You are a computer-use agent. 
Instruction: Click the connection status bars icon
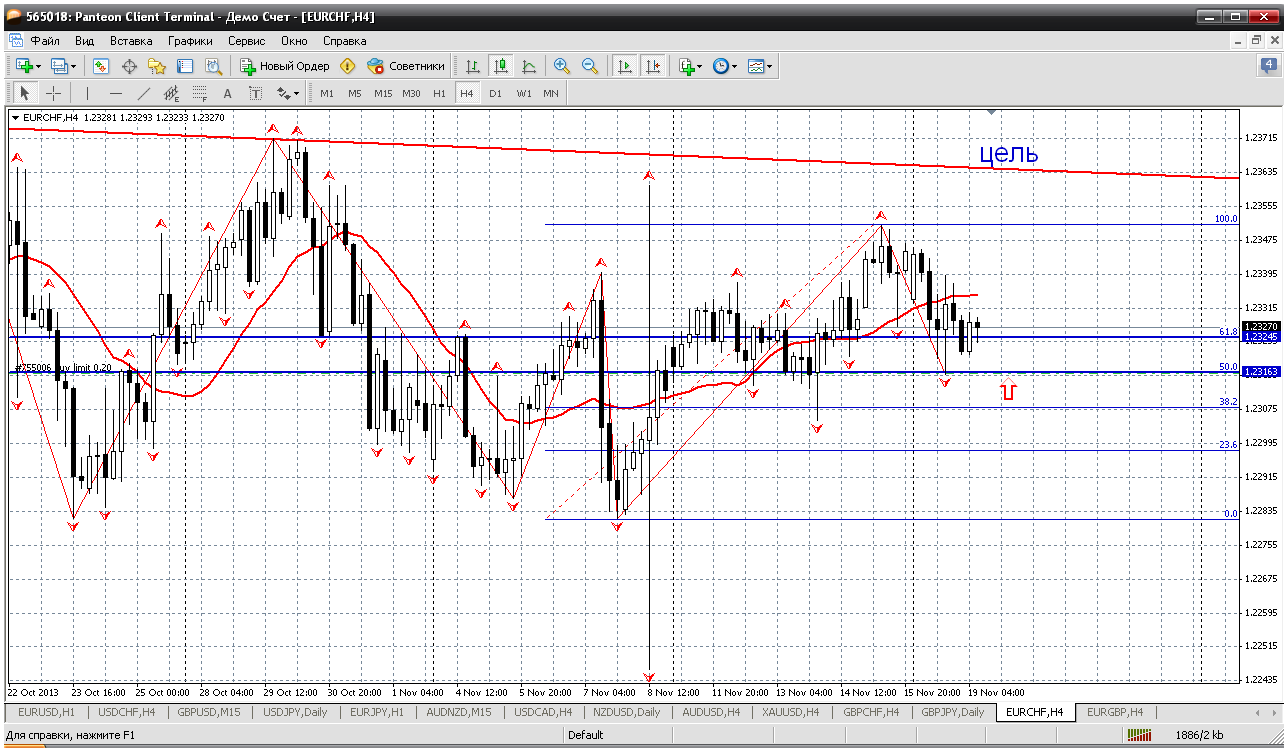(1140, 735)
